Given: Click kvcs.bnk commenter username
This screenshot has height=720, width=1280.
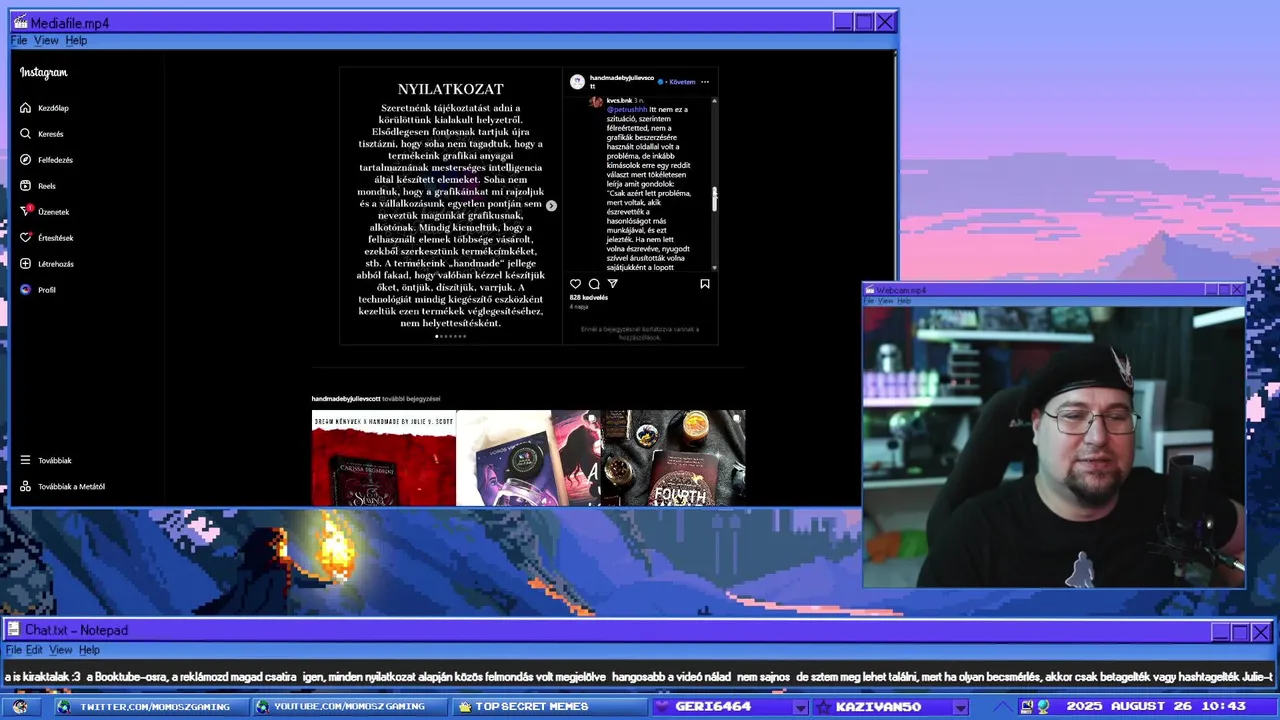Looking at the screenshot, I should point(619,101).
